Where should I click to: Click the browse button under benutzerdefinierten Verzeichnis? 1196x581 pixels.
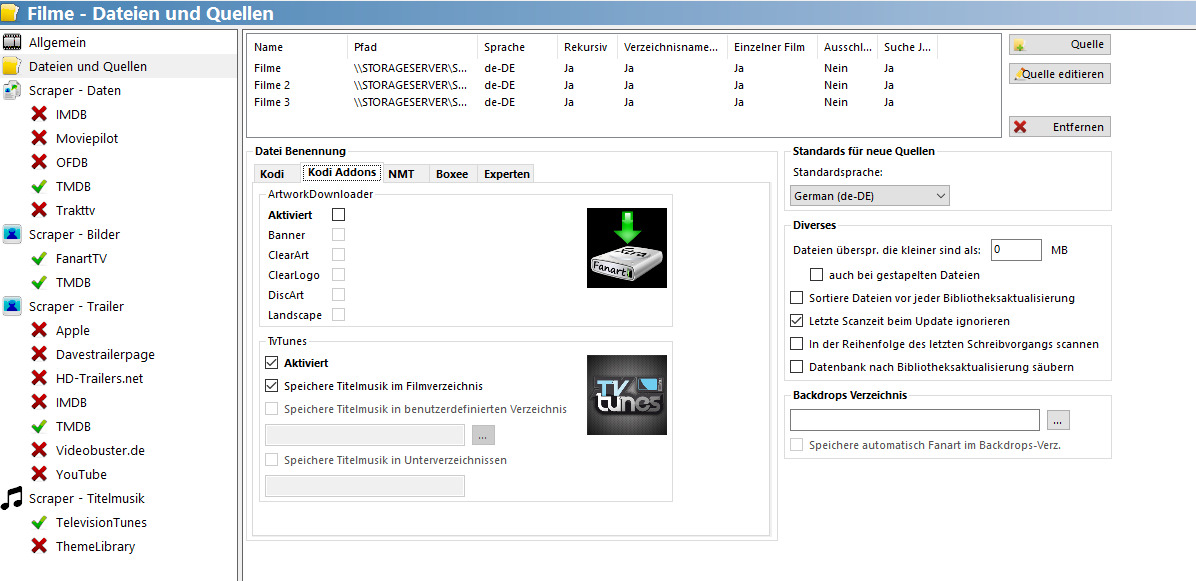click(x=484, y=435)
